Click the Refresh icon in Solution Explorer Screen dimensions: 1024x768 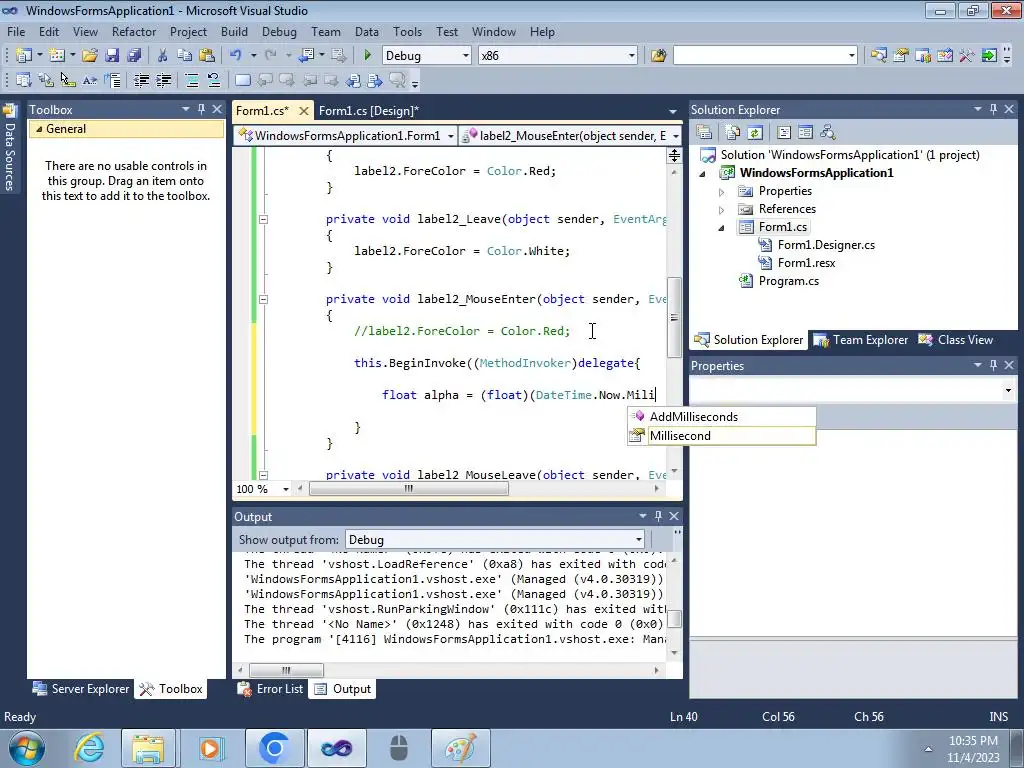(x=755, y=133)
